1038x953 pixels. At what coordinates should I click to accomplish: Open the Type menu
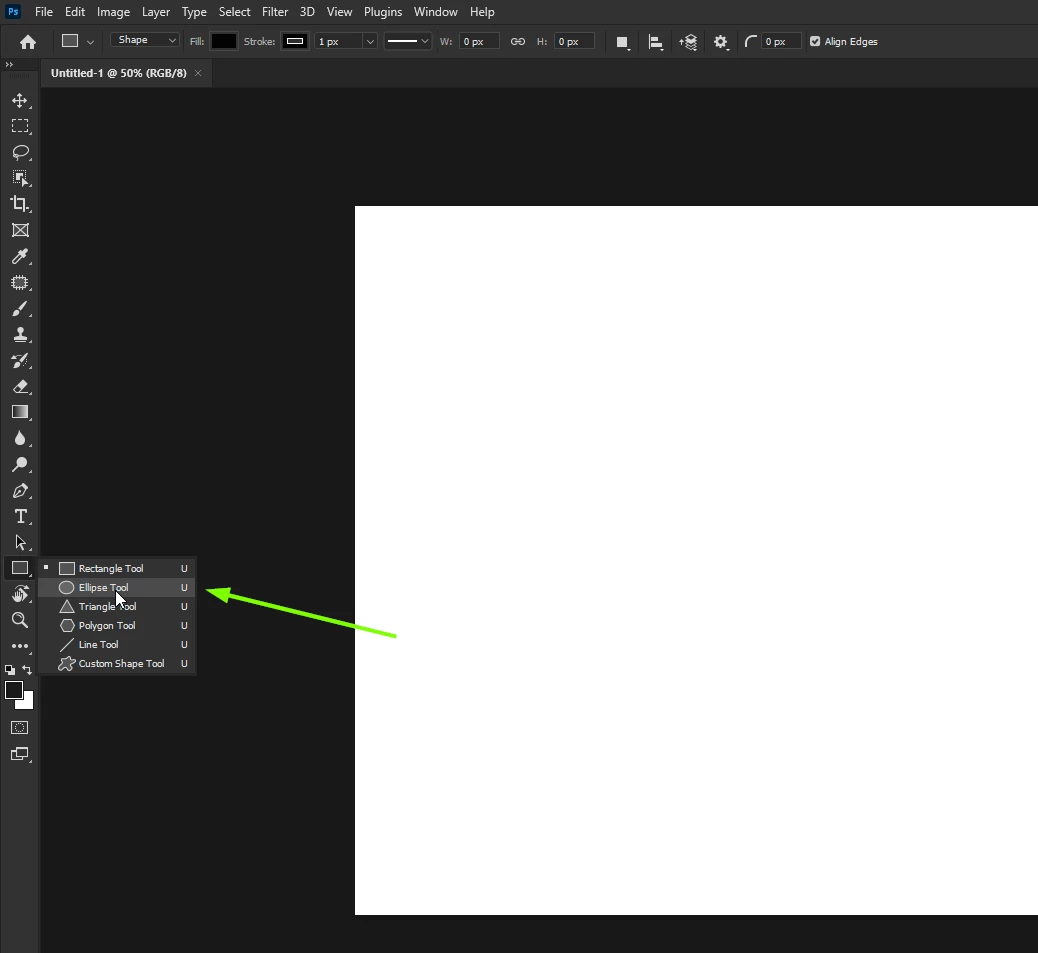(x=194, y=12)
